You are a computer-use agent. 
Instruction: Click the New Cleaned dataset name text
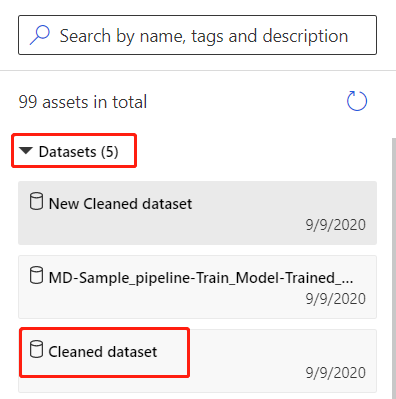pyautogui.click(x=120, y=204)
